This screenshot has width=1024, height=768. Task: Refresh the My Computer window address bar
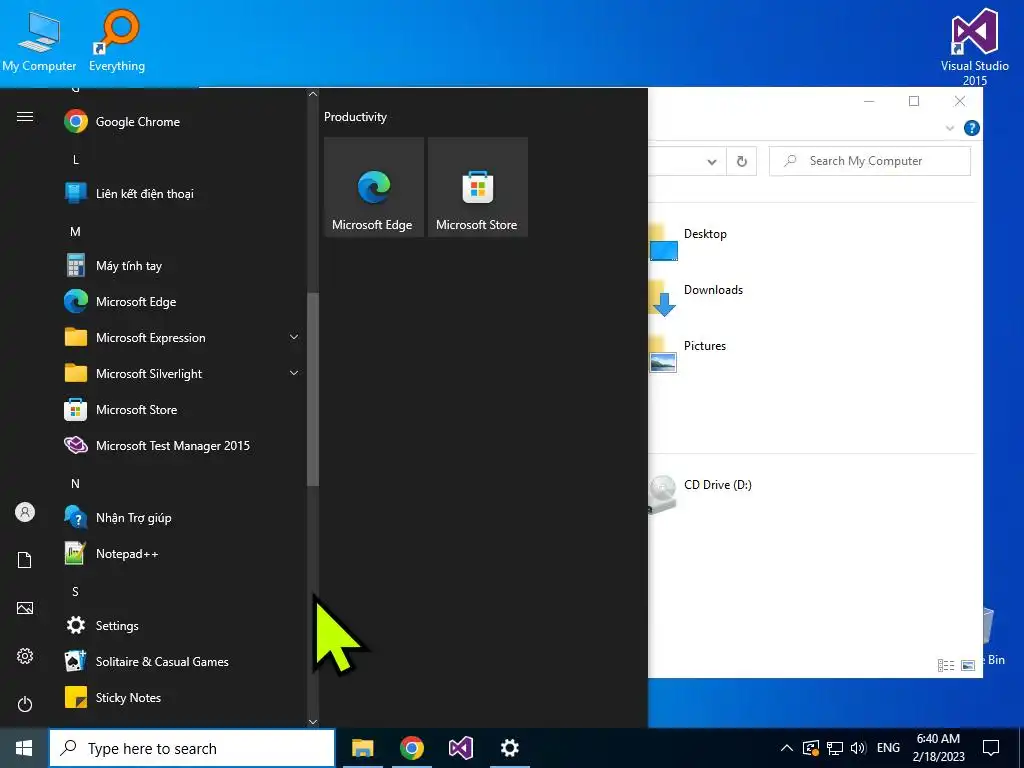click(742, 161)
